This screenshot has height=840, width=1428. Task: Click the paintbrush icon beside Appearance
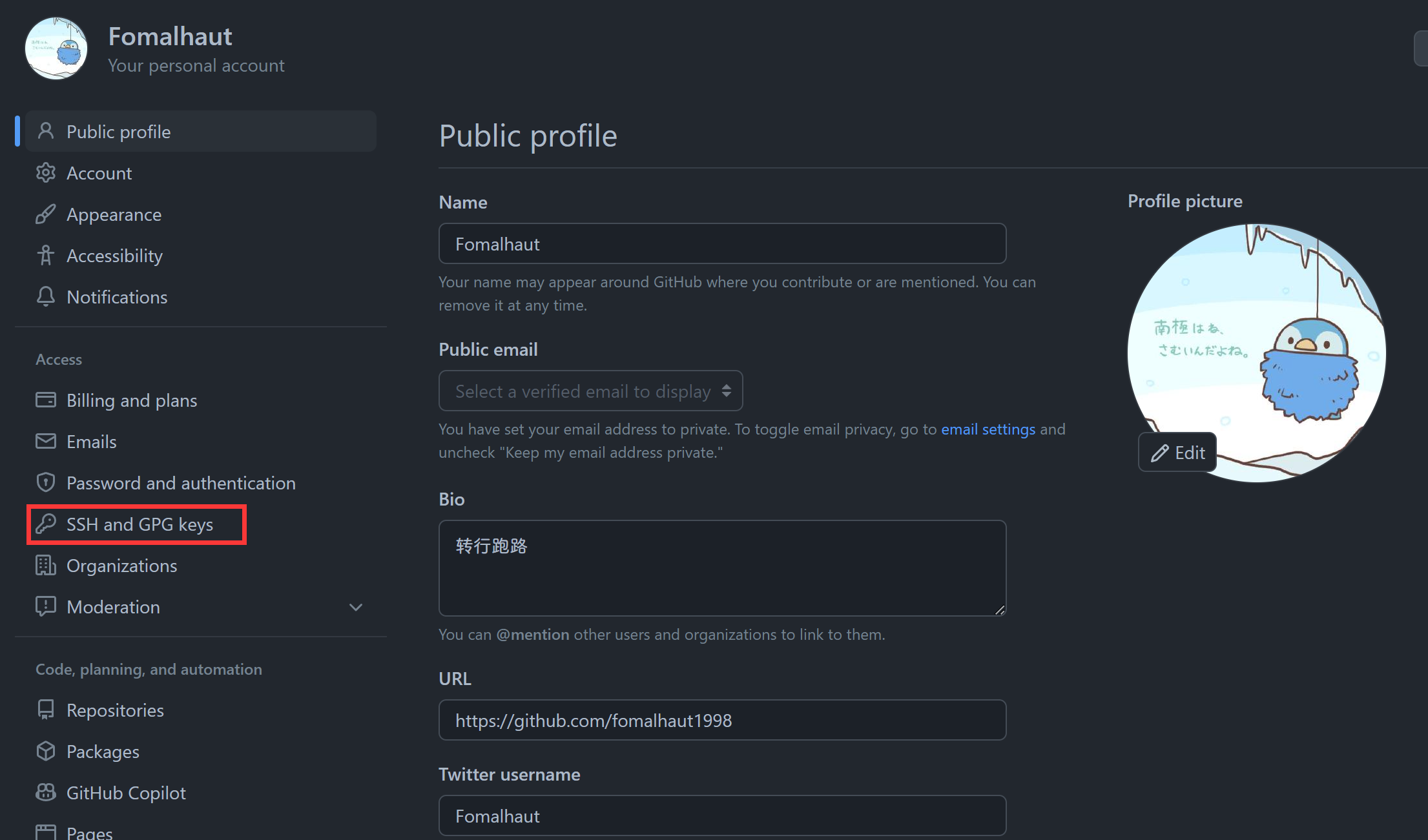point(45,214)
